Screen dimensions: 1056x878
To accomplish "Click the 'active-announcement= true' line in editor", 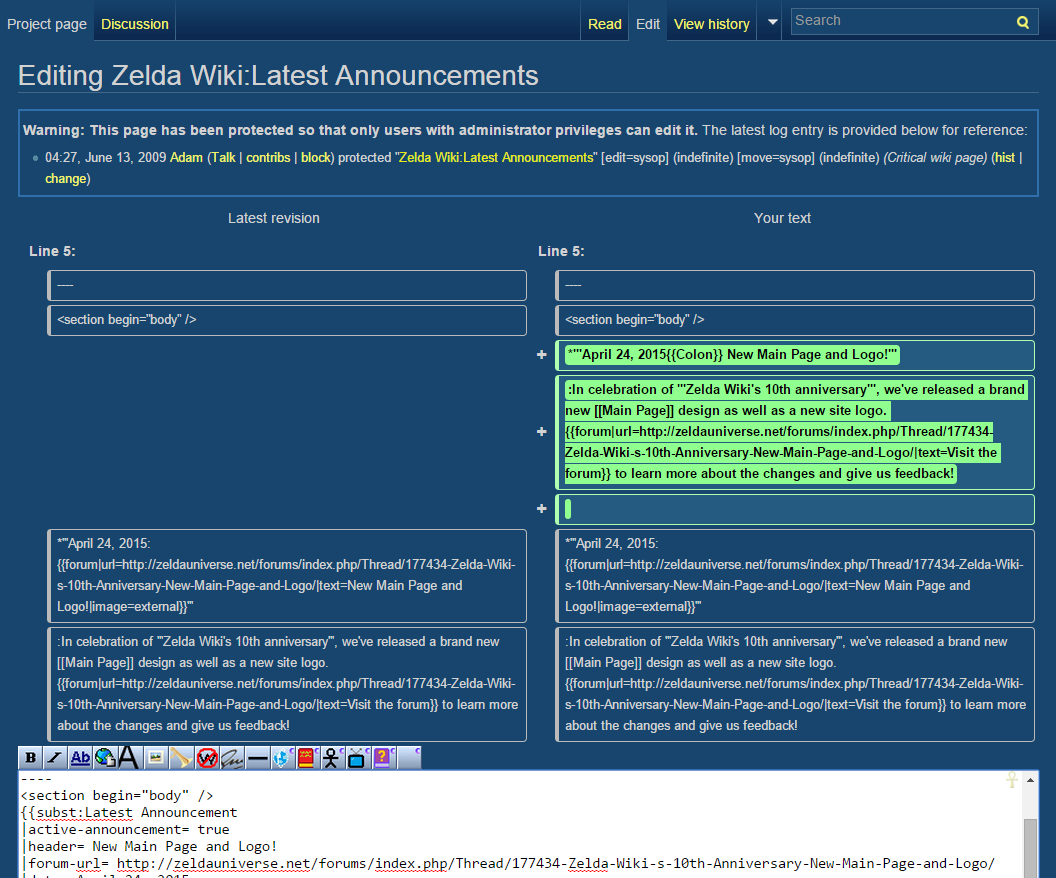I will click(x=126, y=830).
